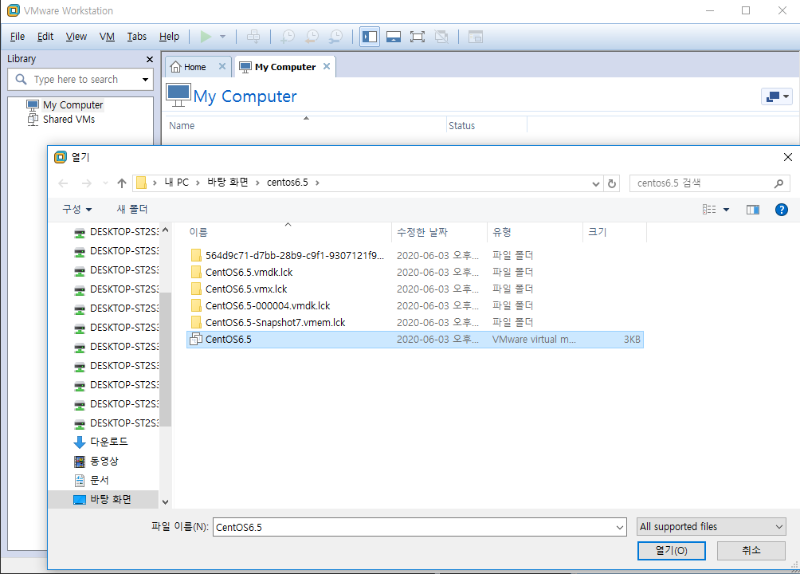
Task: Click the refresh folder icon
Action: [612, 184]
